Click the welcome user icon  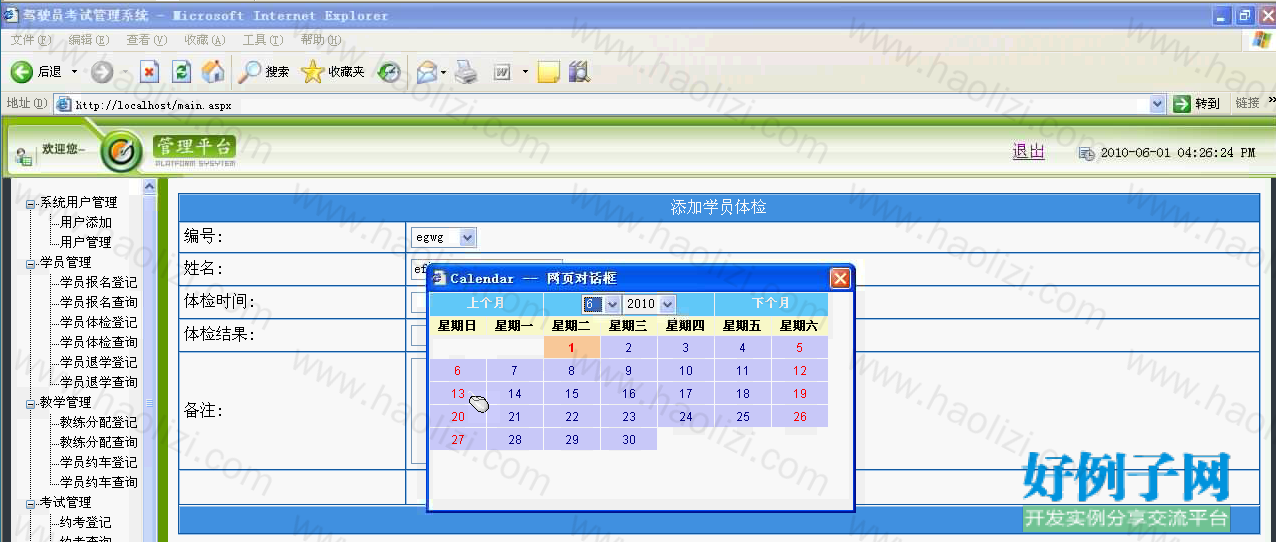[x=23, y=155]
